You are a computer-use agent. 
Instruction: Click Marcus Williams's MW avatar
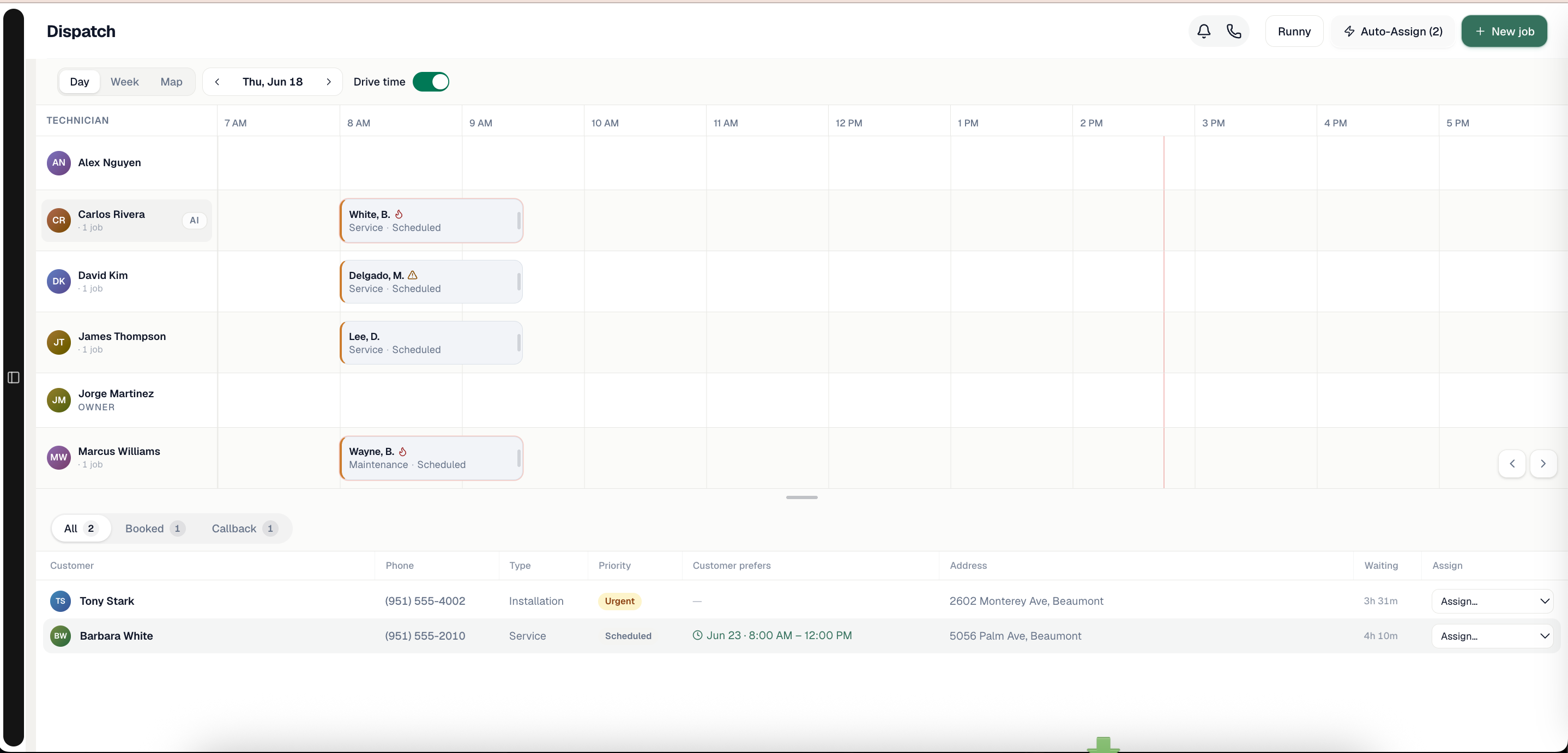coord(58,457)
